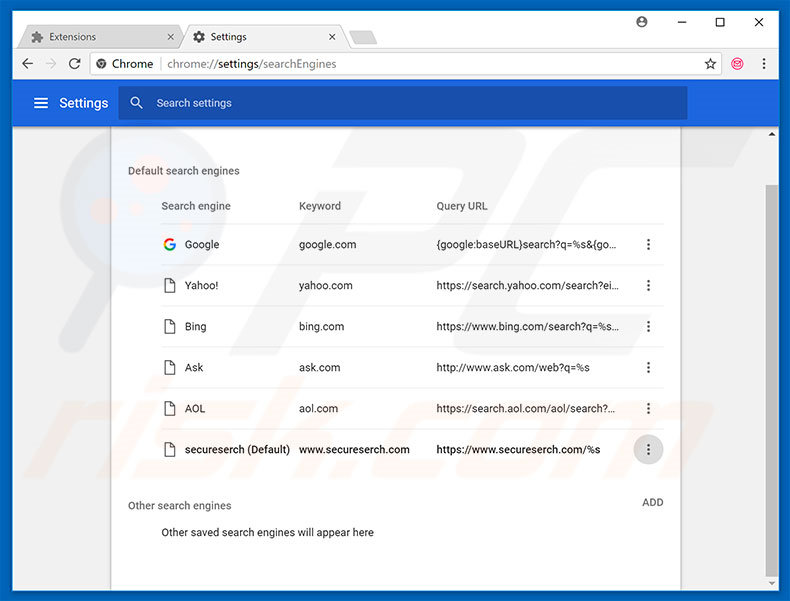Select the Ask search engine name
790x601 pixels.
(193, 367)
